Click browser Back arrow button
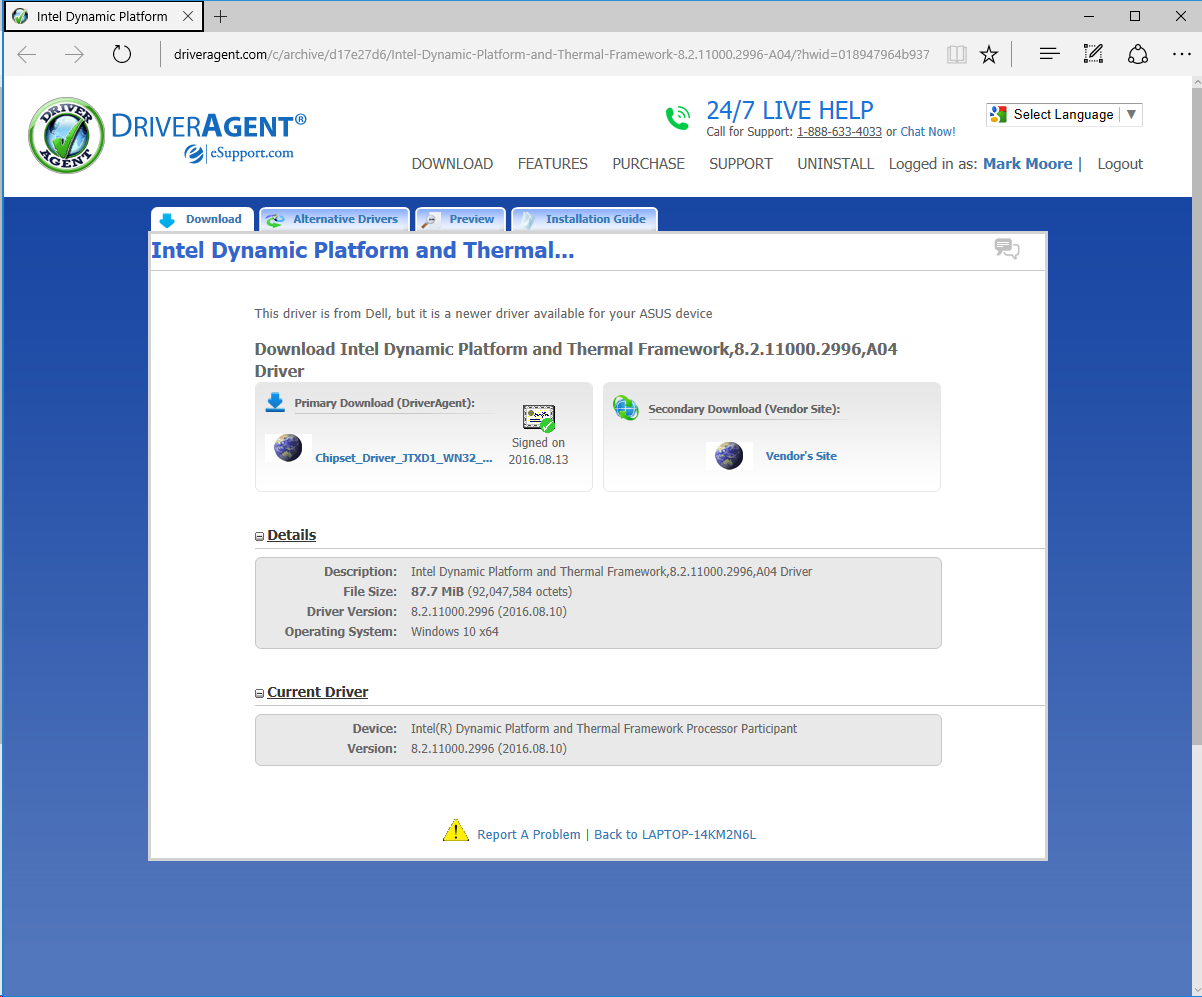The image size is (1202, 997). tap(27, 54)
